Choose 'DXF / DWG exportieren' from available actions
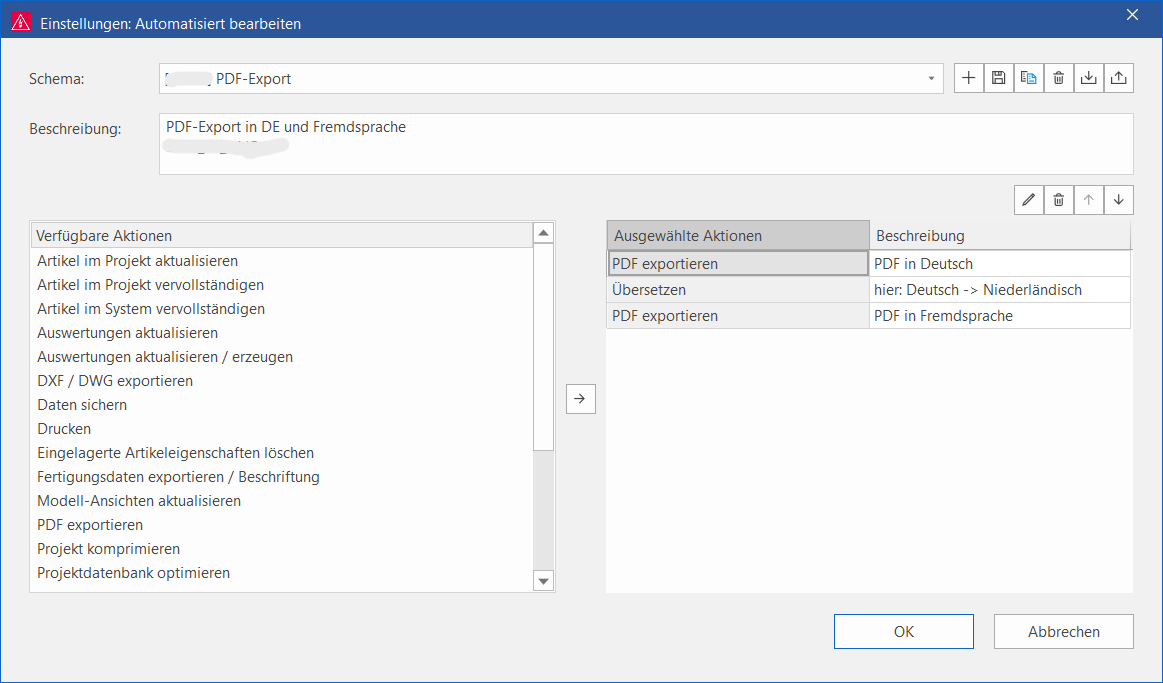Screen dimensions: 1163x683 [115, 381]
